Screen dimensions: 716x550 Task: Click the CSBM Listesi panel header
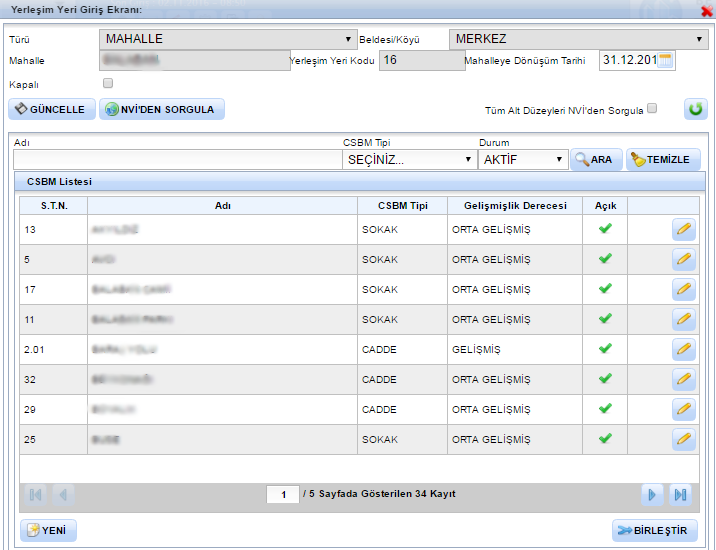tap(360, 182)
